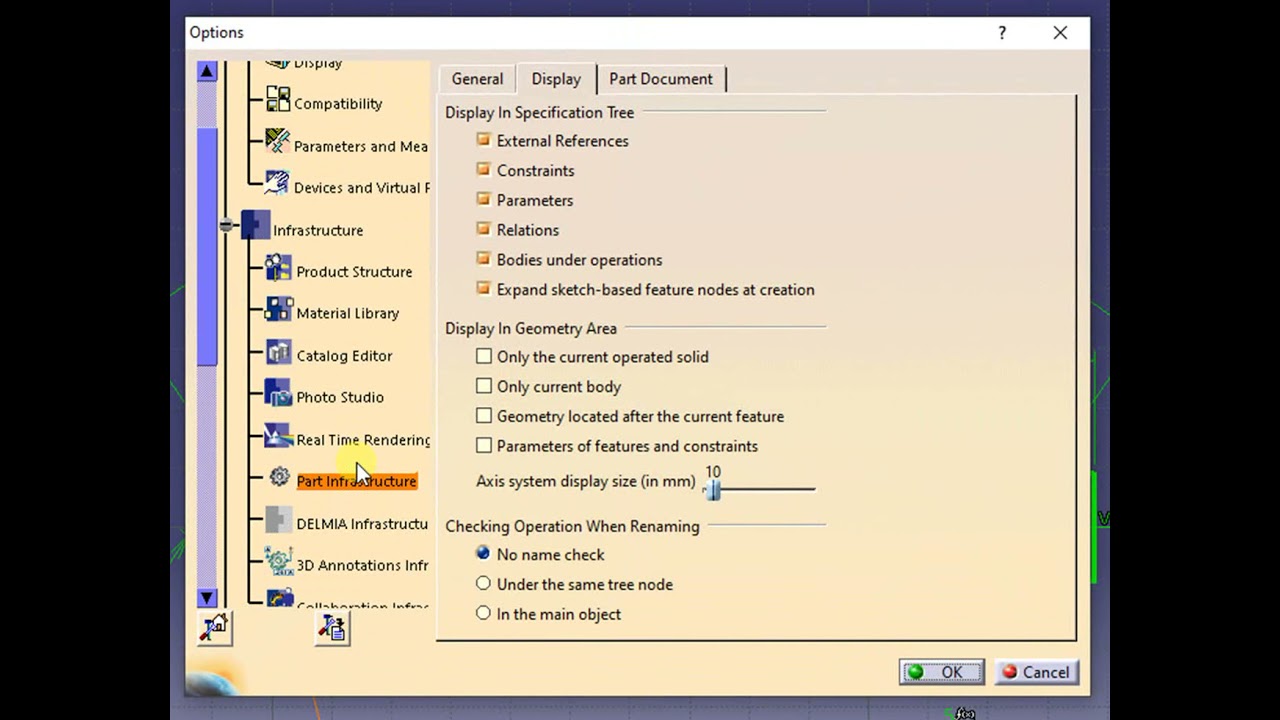The image size is (1280, 720).
Task: Select Under the same tree node option
Action: point(484,583)
